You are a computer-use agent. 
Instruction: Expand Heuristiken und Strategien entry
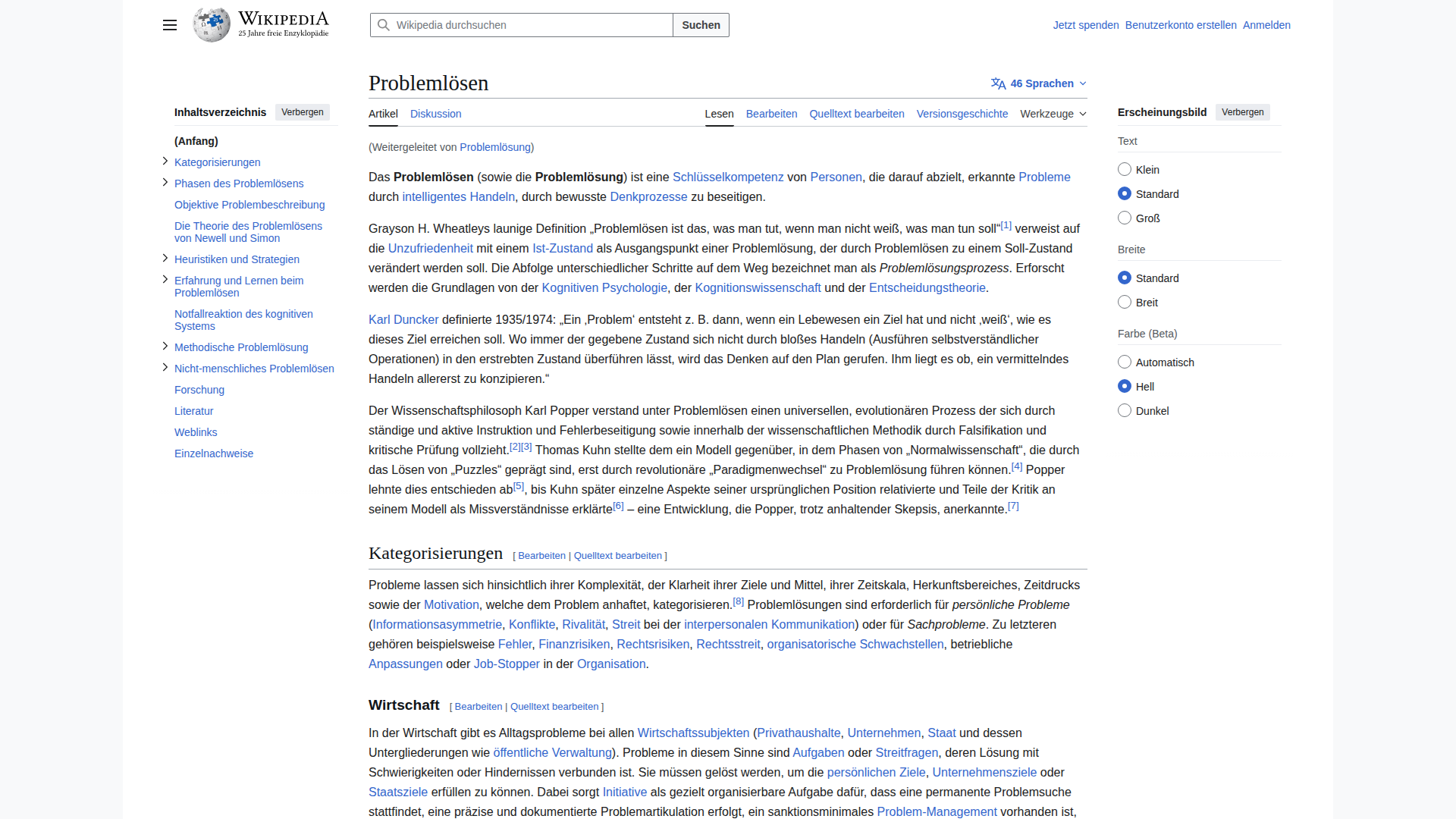click(x=165, y=259)
